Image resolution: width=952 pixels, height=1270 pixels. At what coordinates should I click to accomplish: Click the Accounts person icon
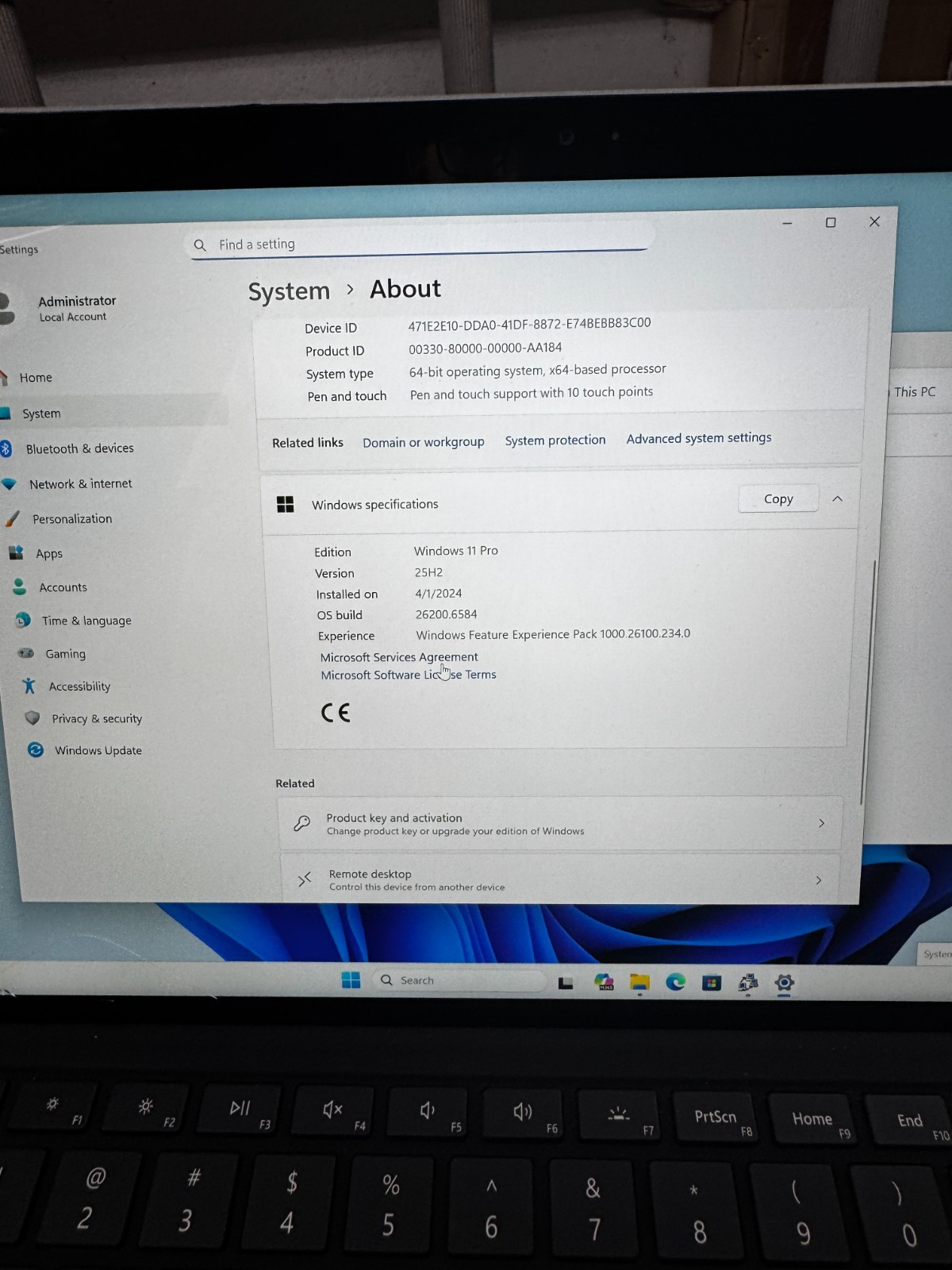pos(19,587)
